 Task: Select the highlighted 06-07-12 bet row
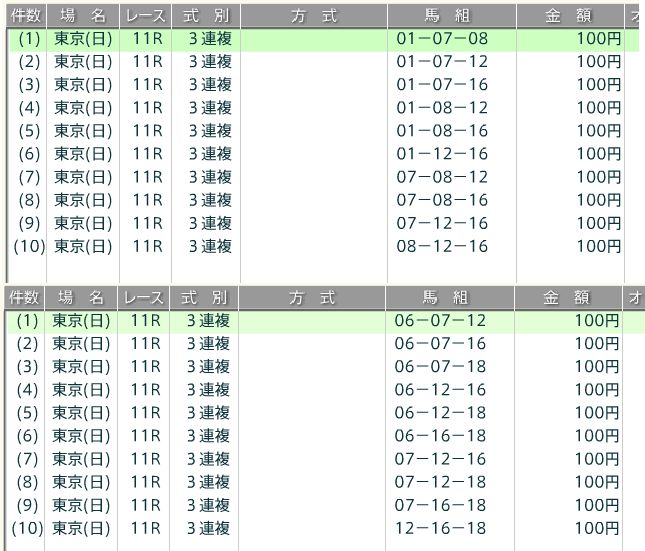tap(440, 321)
